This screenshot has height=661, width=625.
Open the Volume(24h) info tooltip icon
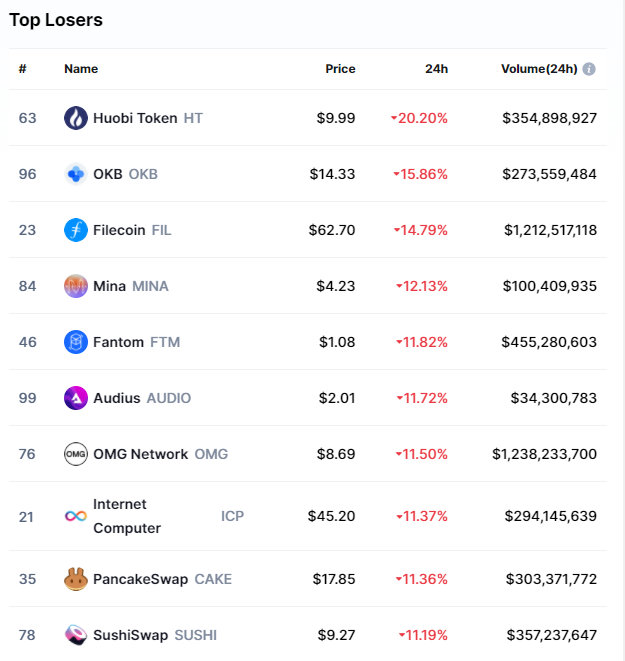click(589, 69)
